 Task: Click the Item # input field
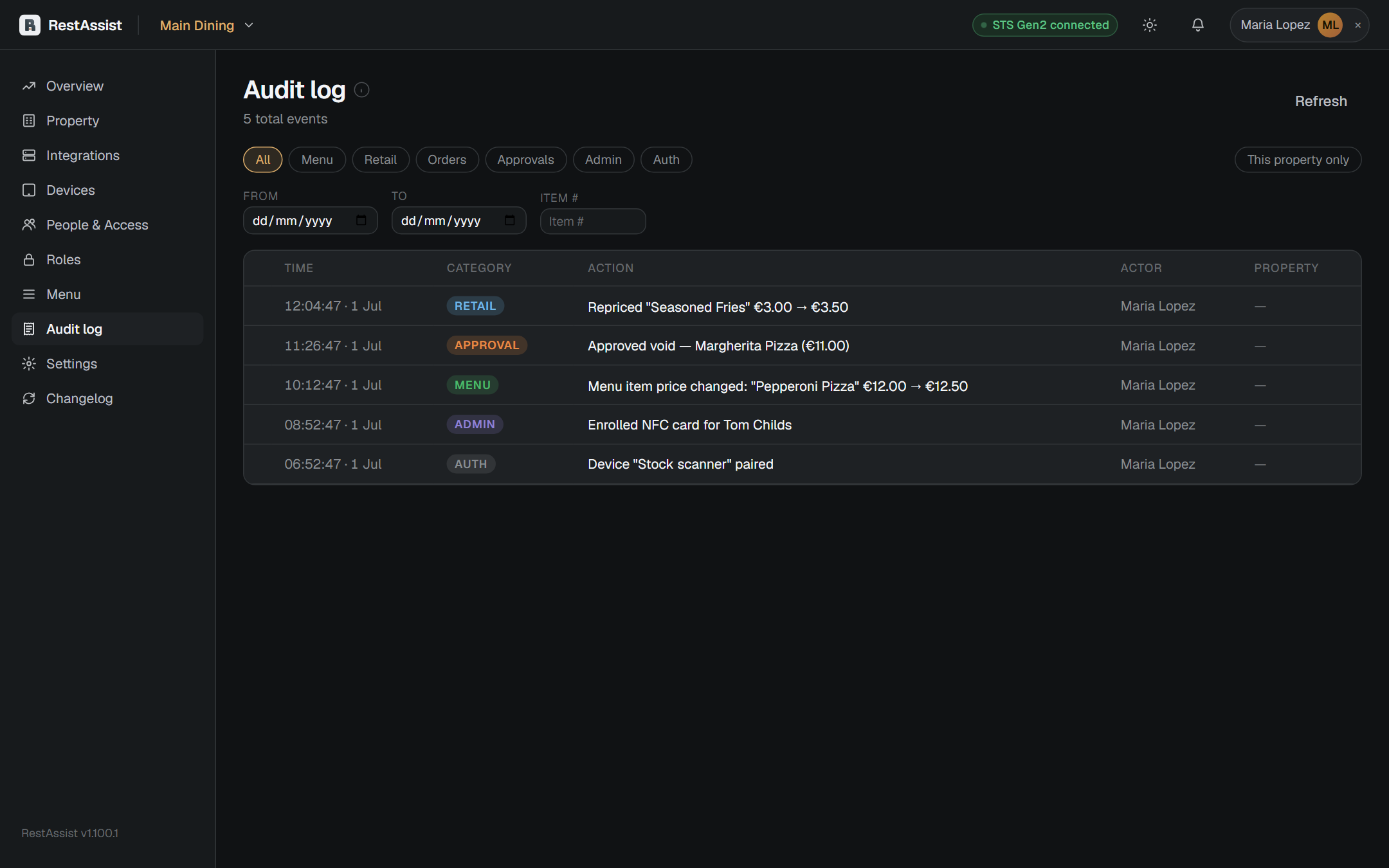pyautogui.click(x=593, y=221)
